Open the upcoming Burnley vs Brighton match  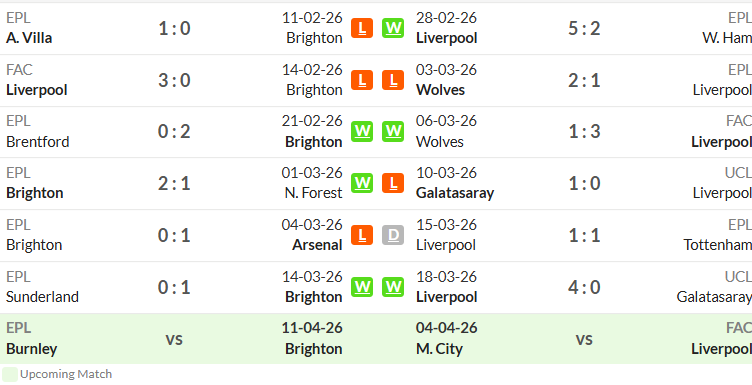175,339
